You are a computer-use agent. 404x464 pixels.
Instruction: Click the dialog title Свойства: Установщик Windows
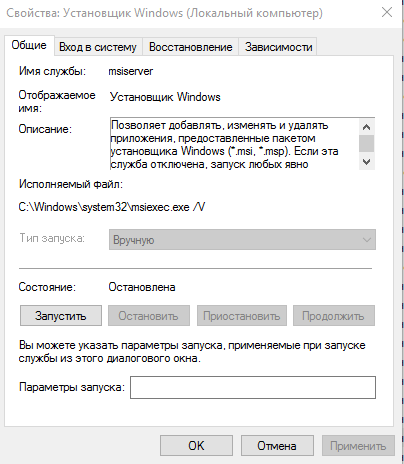[164, 13]
